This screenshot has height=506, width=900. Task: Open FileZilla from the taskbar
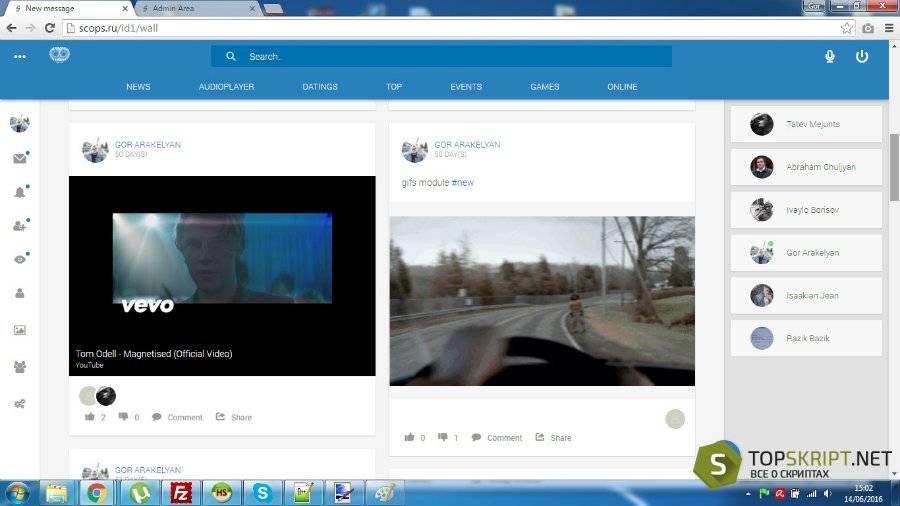[x=180, y=493]
